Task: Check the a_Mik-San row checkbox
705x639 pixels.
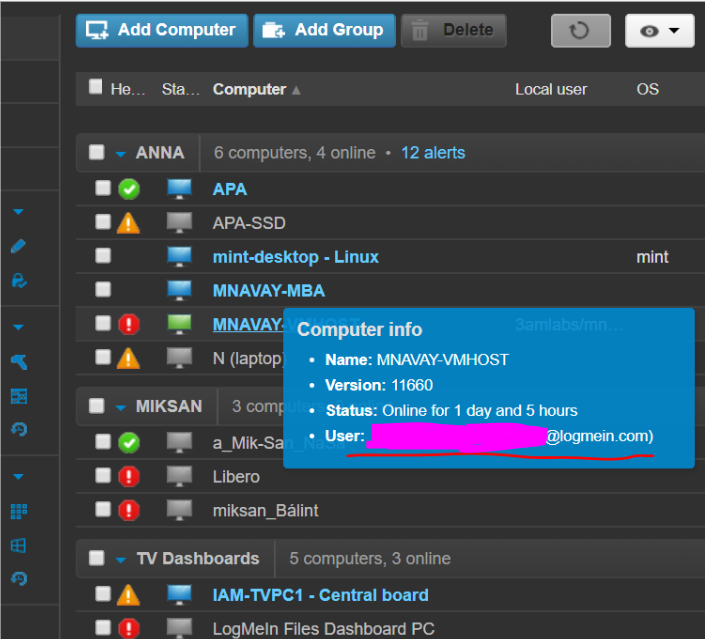Action: (x=103, y=442)
